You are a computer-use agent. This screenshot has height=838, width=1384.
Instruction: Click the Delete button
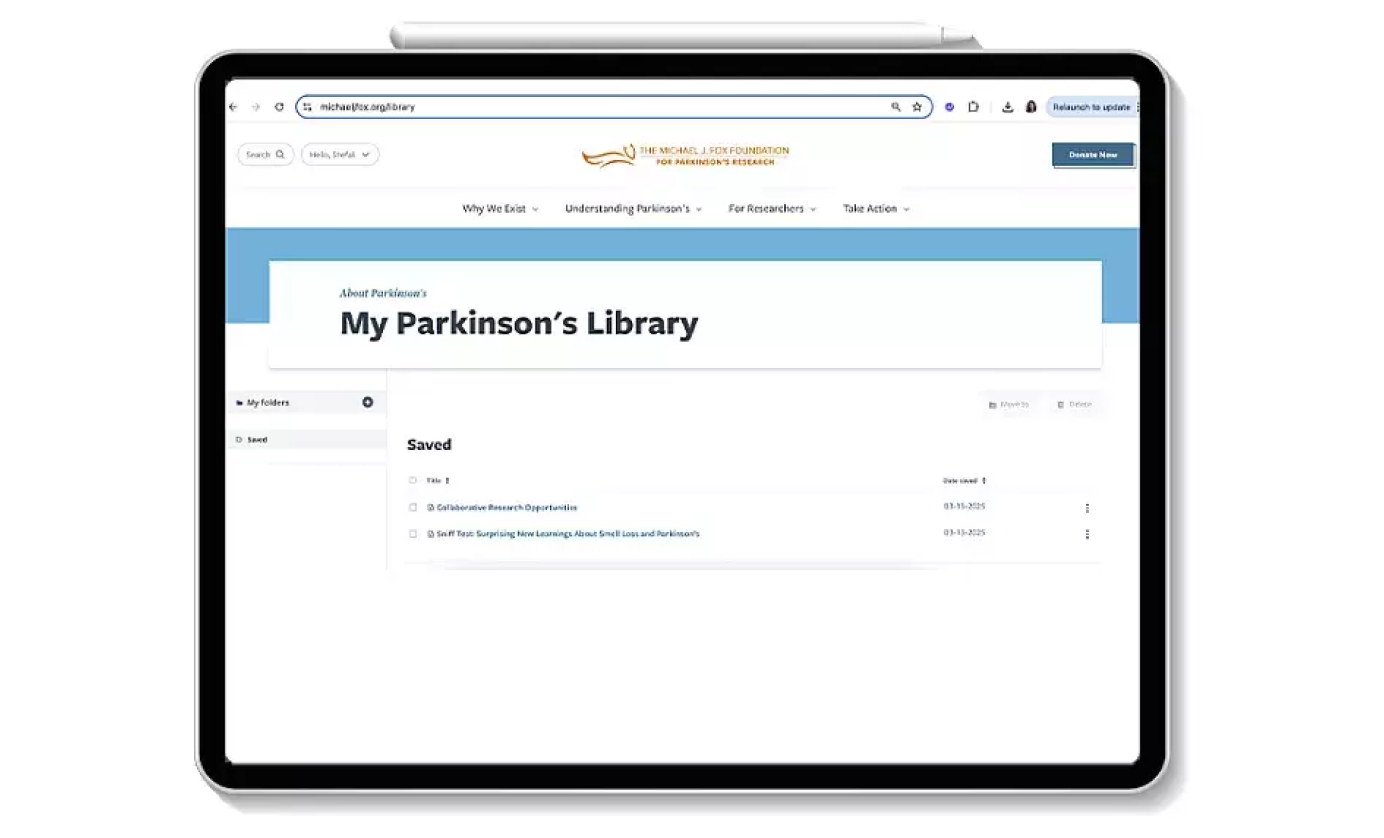click(1075, 404)
